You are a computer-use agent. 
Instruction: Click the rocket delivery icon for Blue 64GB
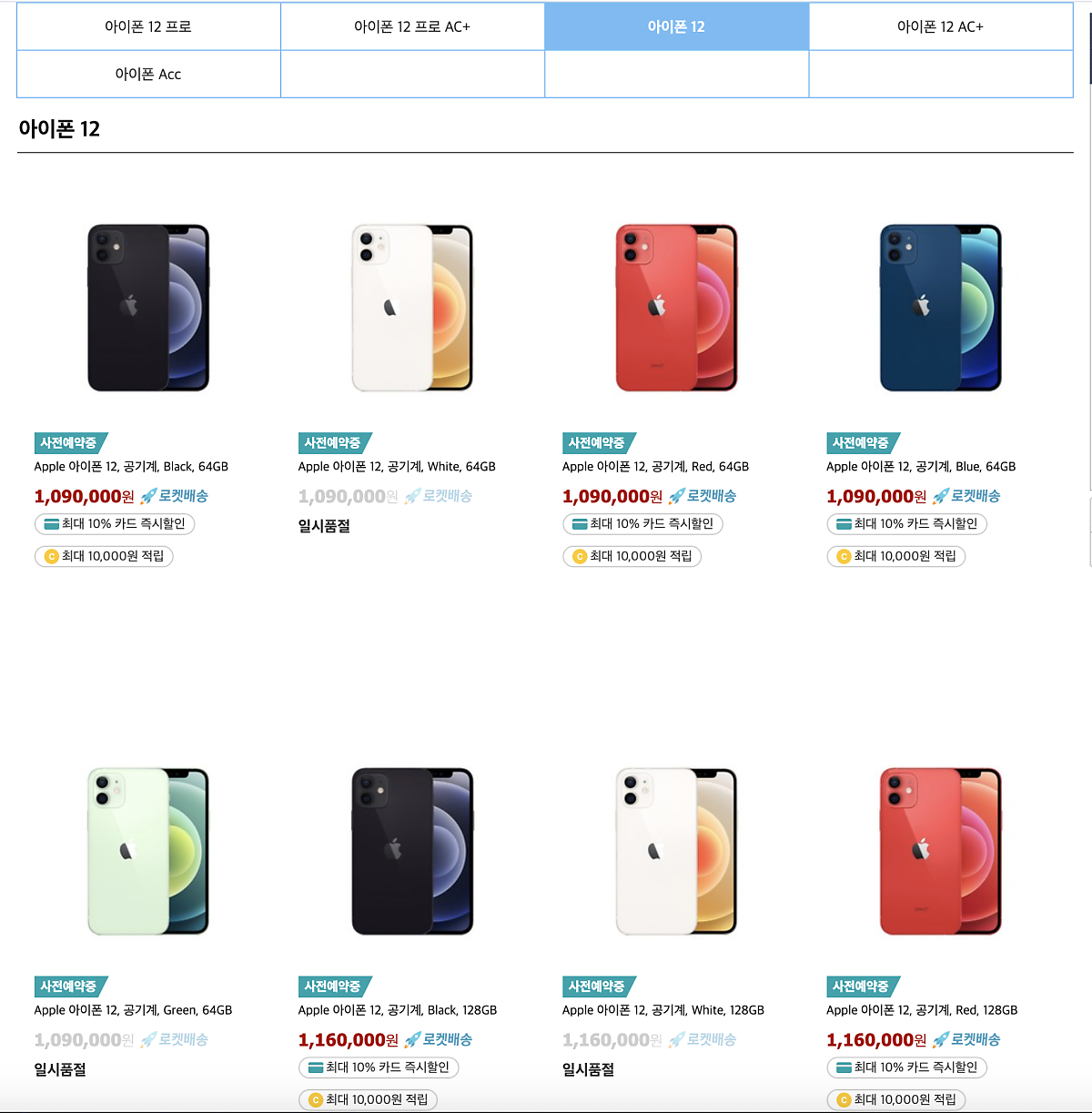coord(941,496)
